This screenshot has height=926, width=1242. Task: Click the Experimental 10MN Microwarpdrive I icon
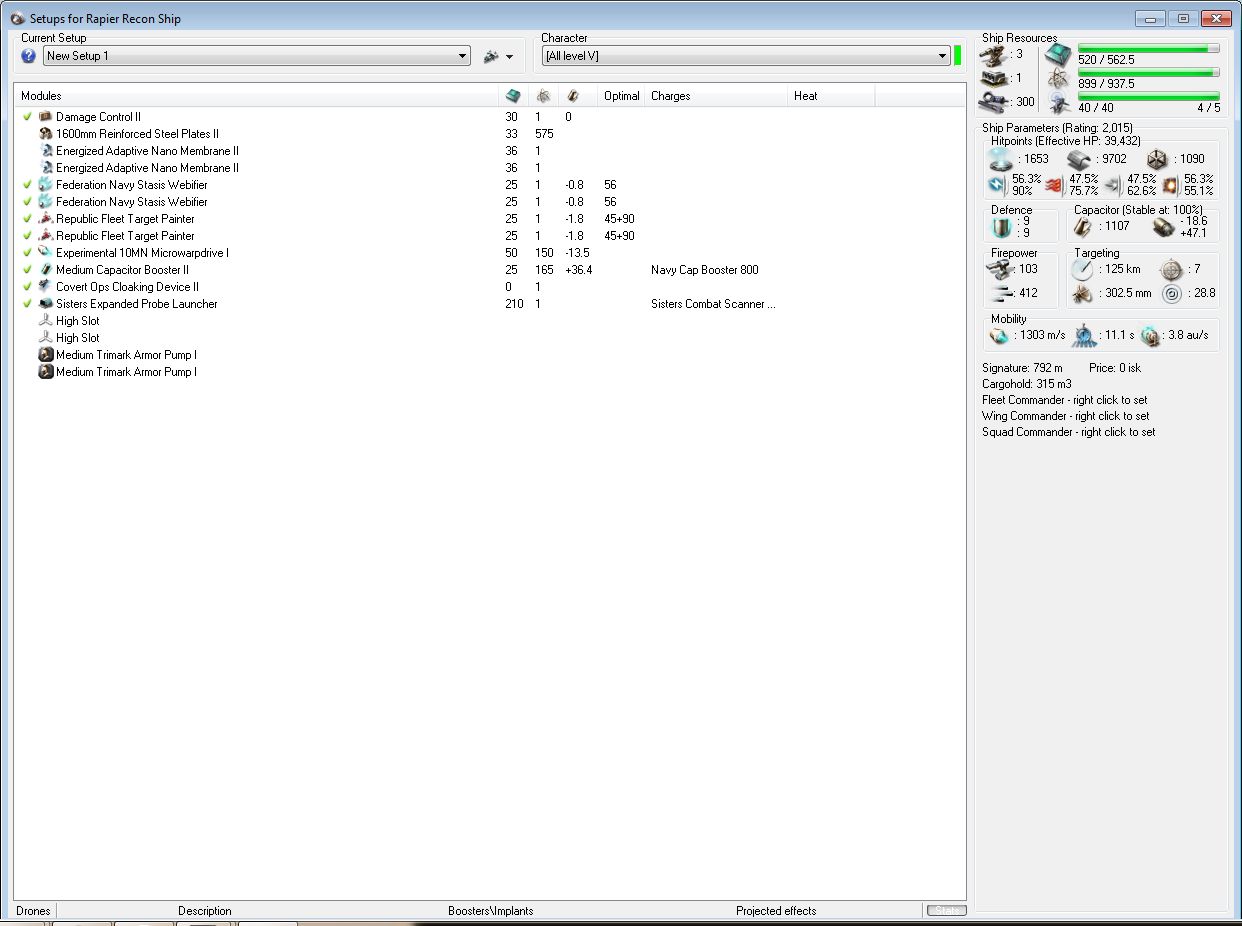45,253
